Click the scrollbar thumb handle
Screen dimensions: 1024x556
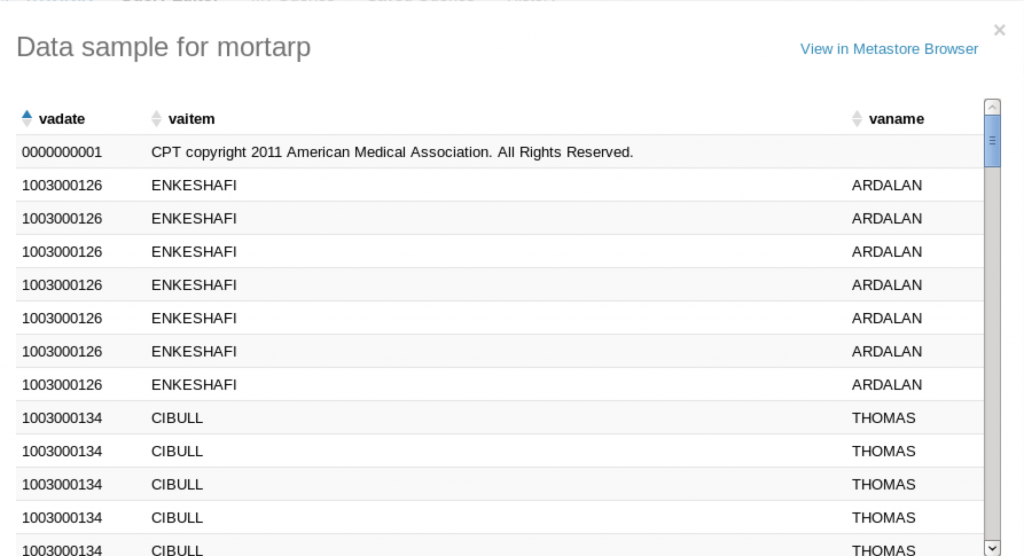point(992,140)
